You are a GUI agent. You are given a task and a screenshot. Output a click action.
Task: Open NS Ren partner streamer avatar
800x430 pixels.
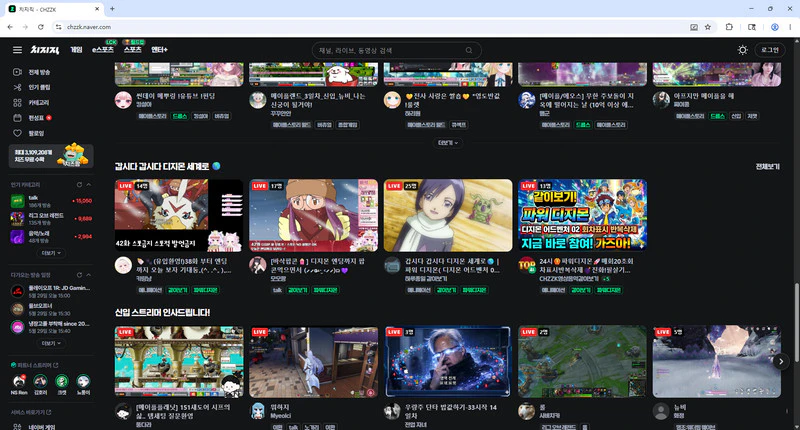[x=19, y=381]
